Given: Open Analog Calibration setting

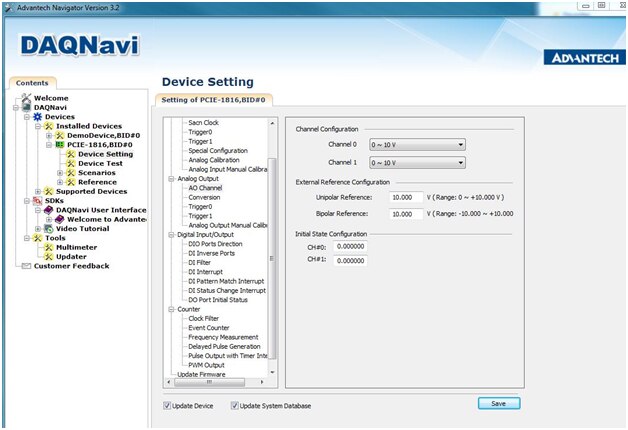Looking at the screenshot, I should pos(214,160).
